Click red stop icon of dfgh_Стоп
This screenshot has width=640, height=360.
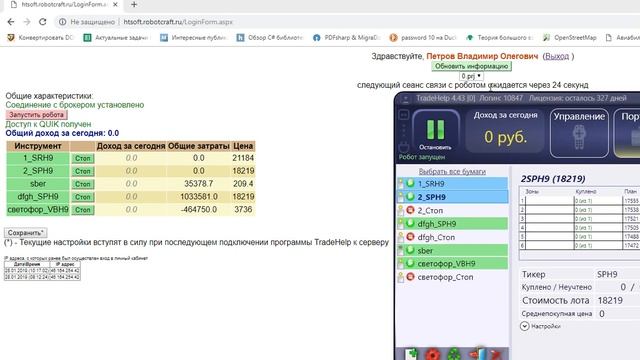[410, 237]
